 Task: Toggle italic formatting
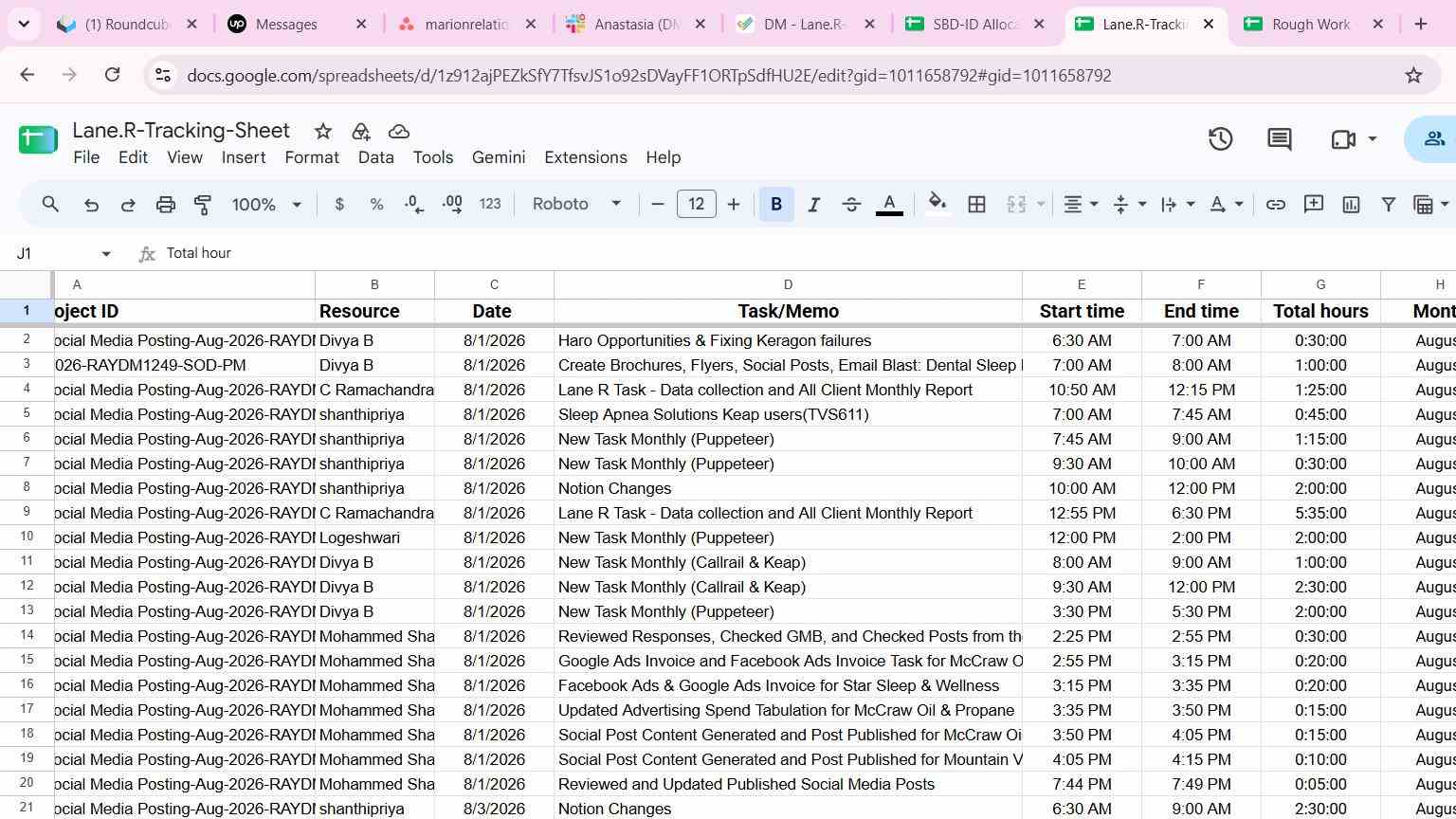pos(813,205)
